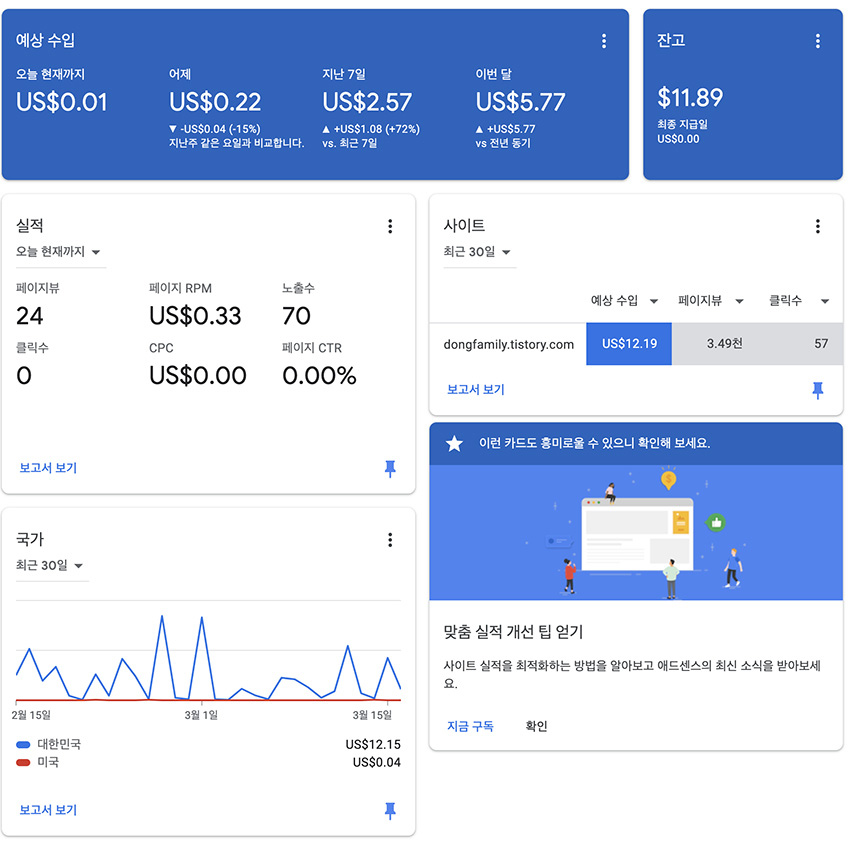850x841 pixels.
Task: Click the star icon on the suggestion banner
Action: [455, 442]
